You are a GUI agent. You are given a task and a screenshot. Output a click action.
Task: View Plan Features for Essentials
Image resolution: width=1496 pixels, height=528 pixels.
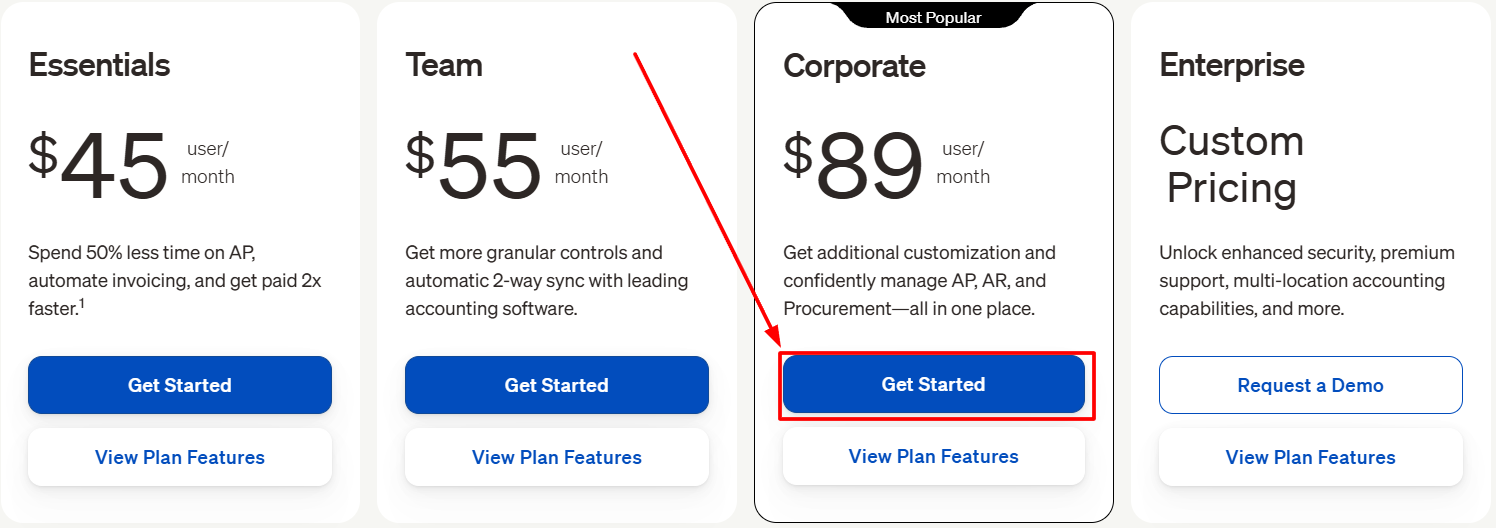(x=180, y=457)
